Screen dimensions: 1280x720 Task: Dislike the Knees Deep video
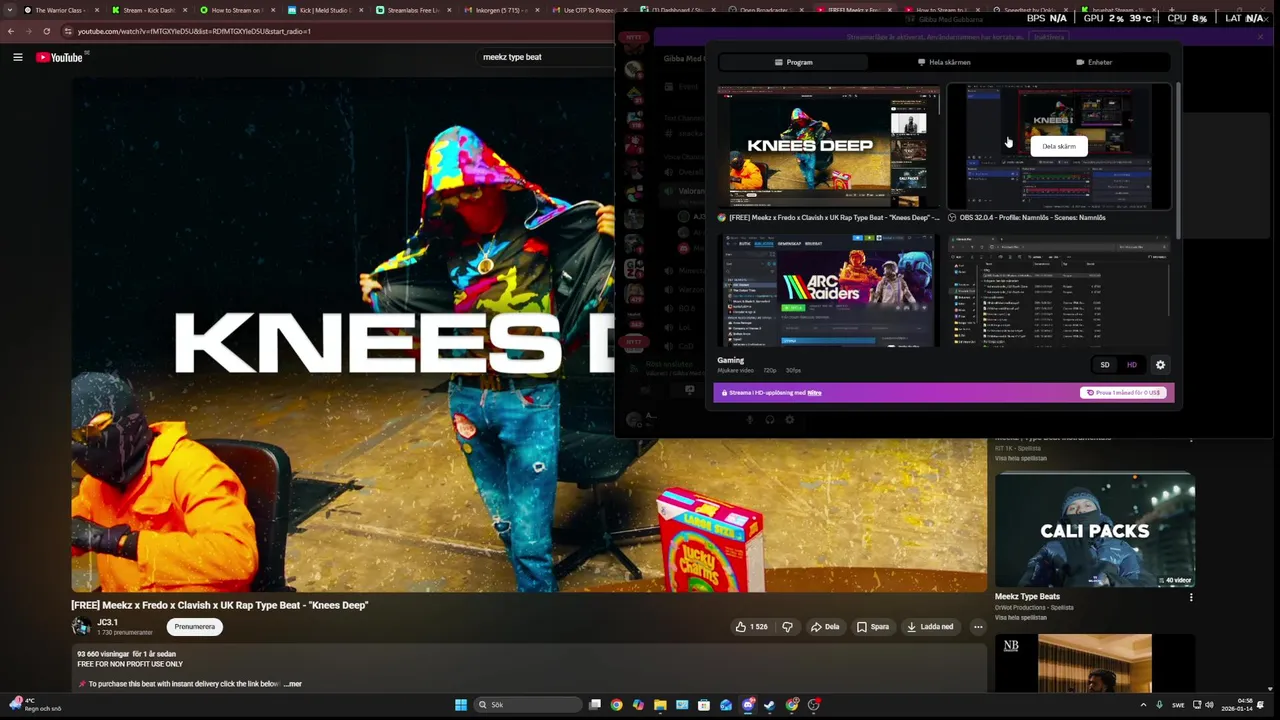(787, 627)
